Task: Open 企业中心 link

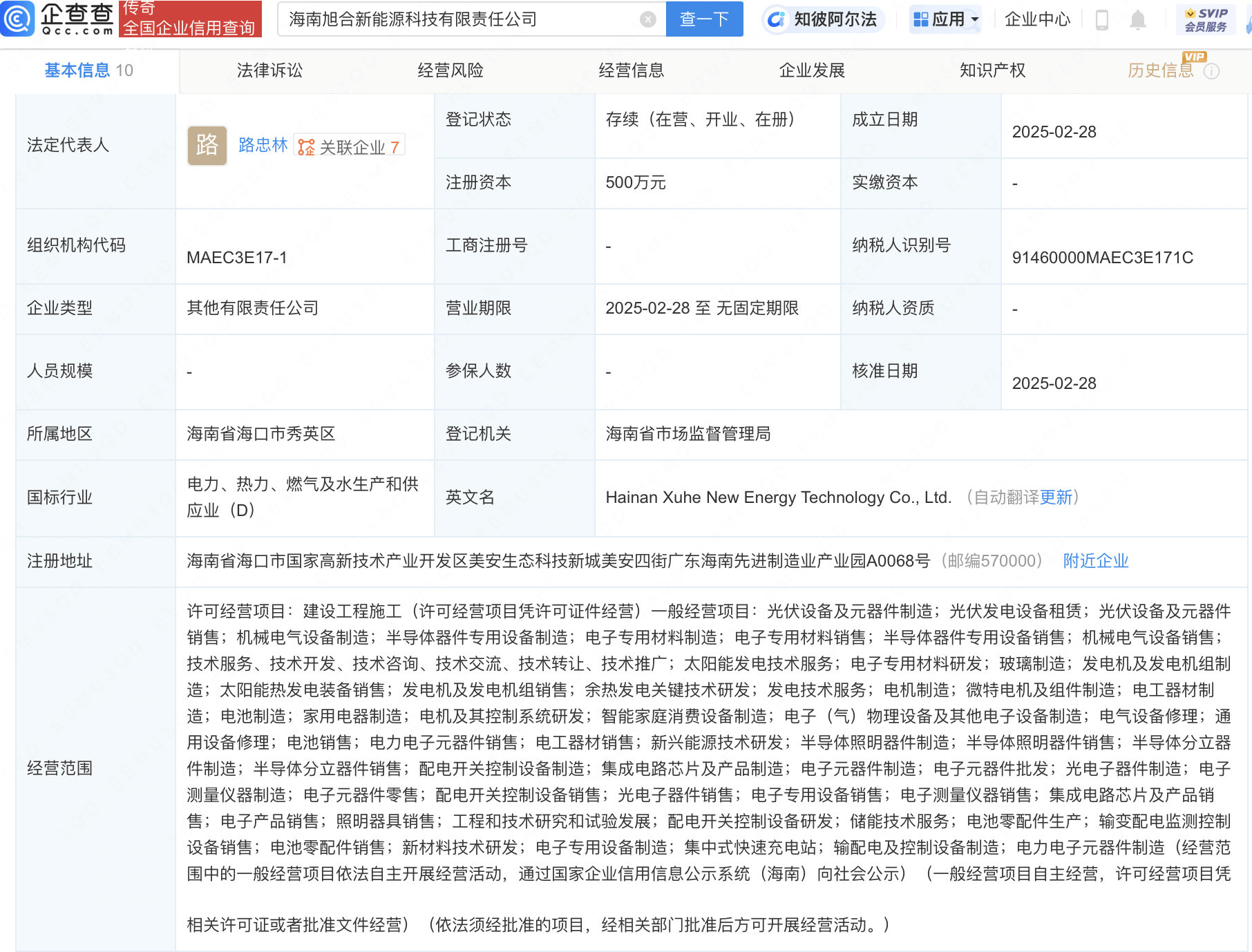Action: [x=1037, y=19]
